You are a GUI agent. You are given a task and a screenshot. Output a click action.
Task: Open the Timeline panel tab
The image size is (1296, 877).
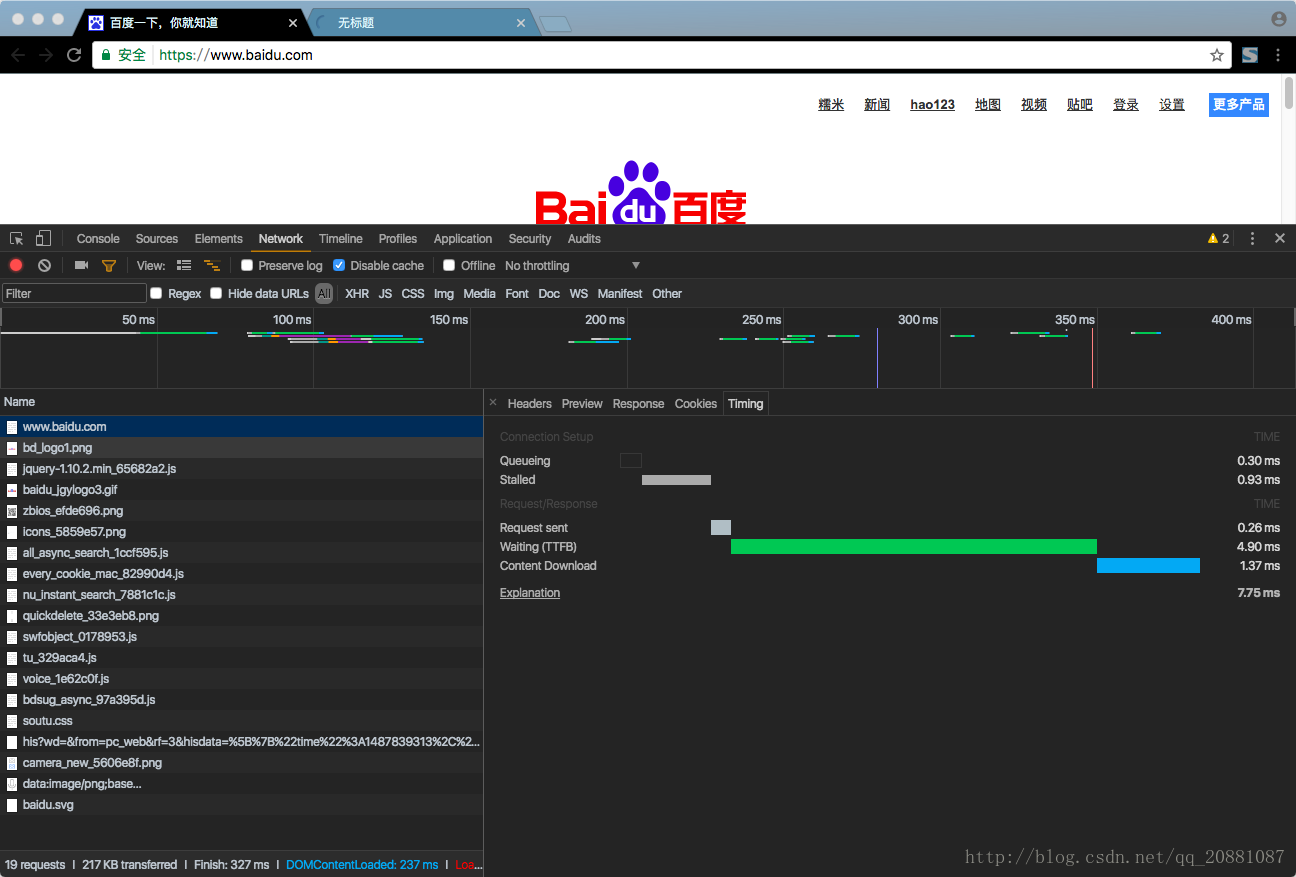coord(341,238)
